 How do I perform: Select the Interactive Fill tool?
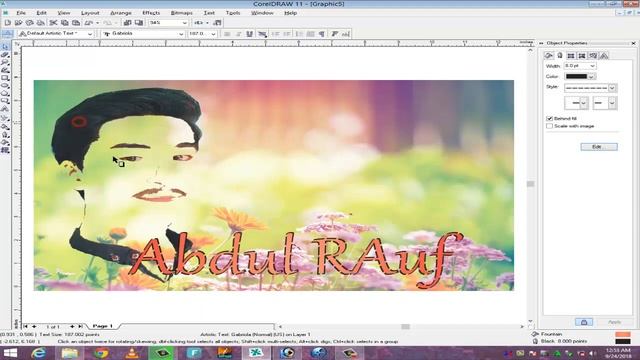5,150
